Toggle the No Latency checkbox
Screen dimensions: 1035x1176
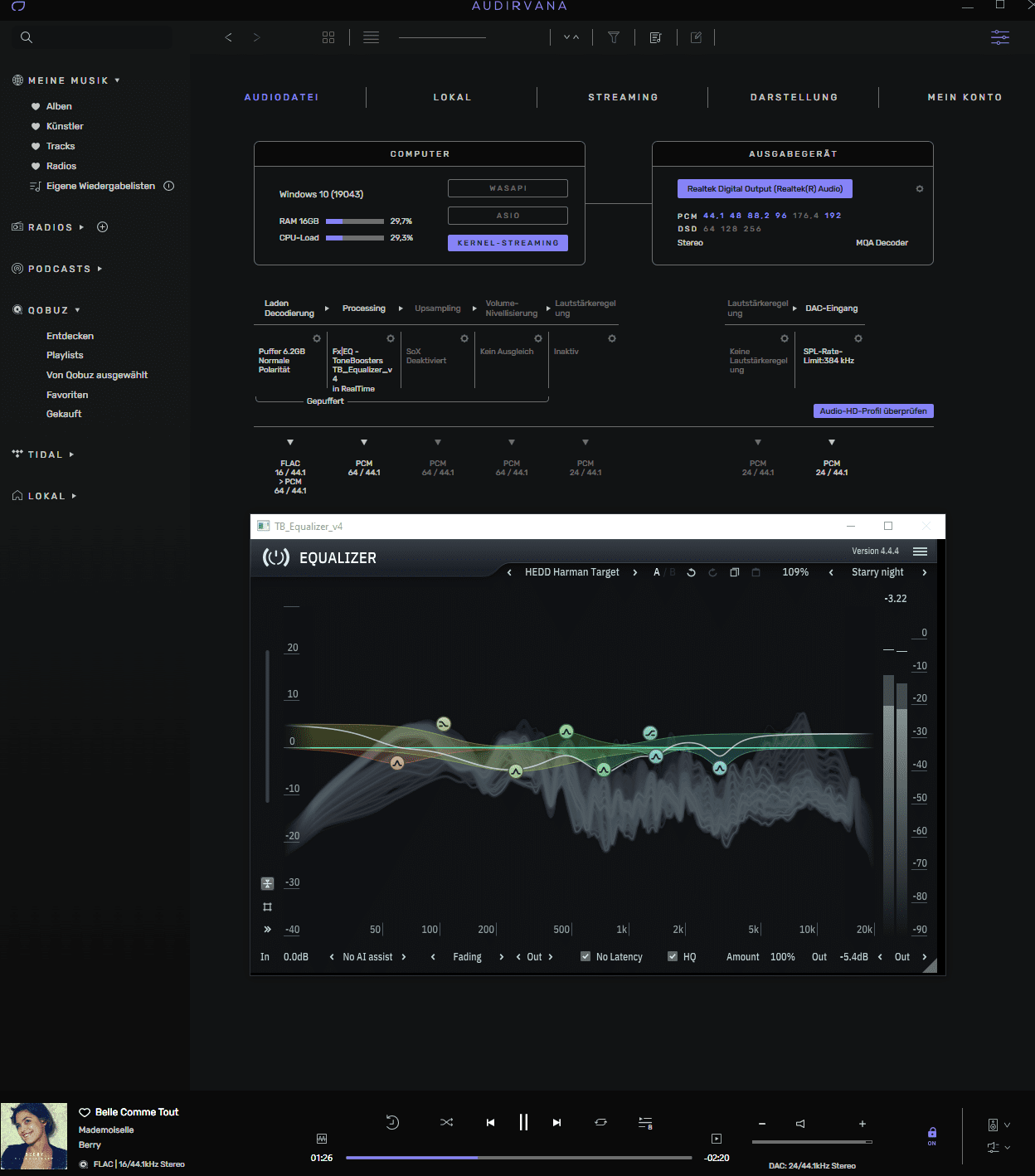coord(586,956)
